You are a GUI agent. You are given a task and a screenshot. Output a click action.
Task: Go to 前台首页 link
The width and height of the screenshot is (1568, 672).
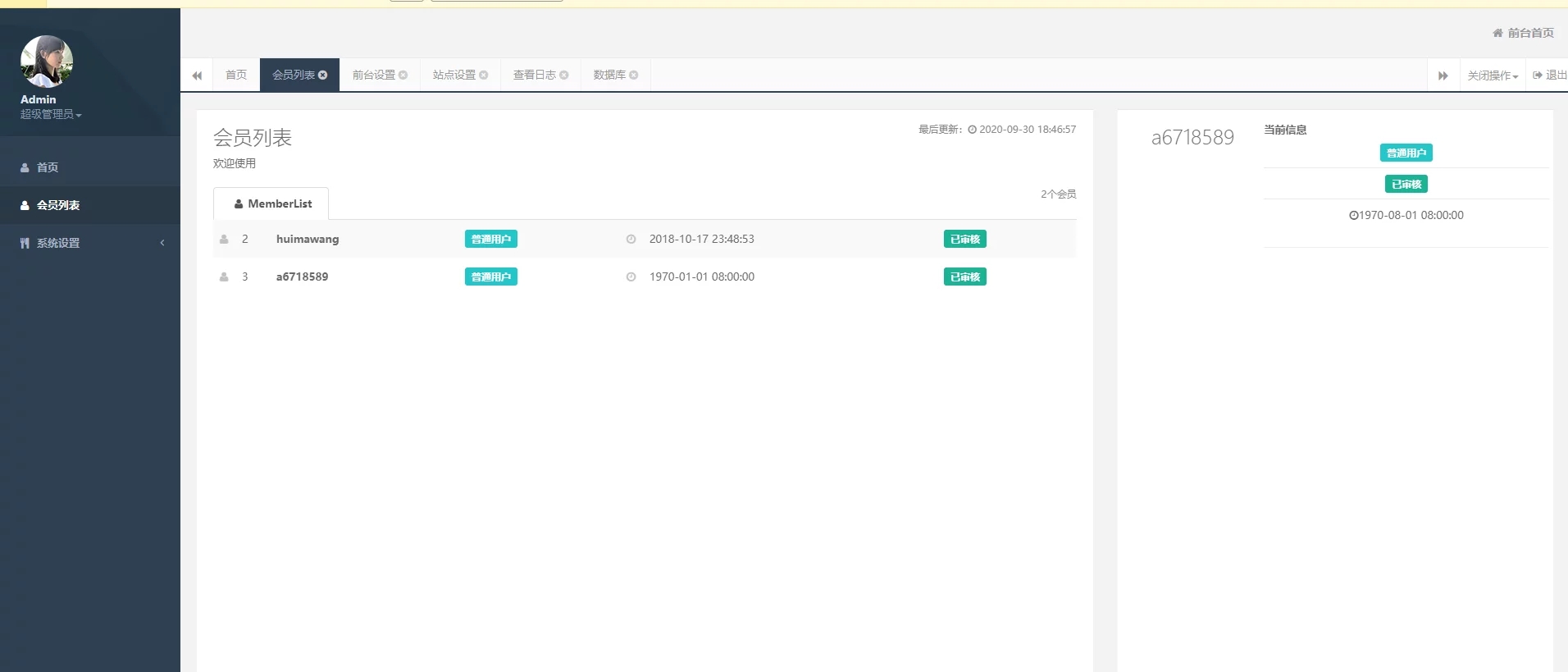pos(1524,33)
